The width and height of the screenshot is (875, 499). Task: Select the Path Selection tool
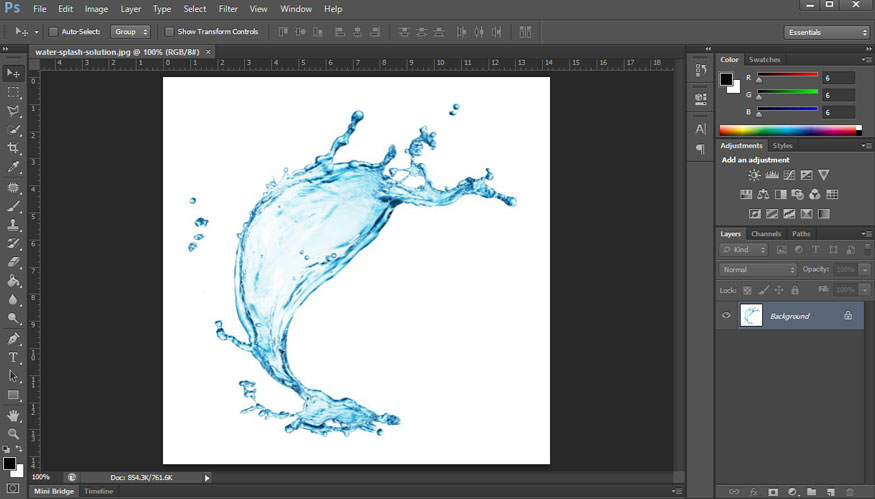click(x=13, y=376)
